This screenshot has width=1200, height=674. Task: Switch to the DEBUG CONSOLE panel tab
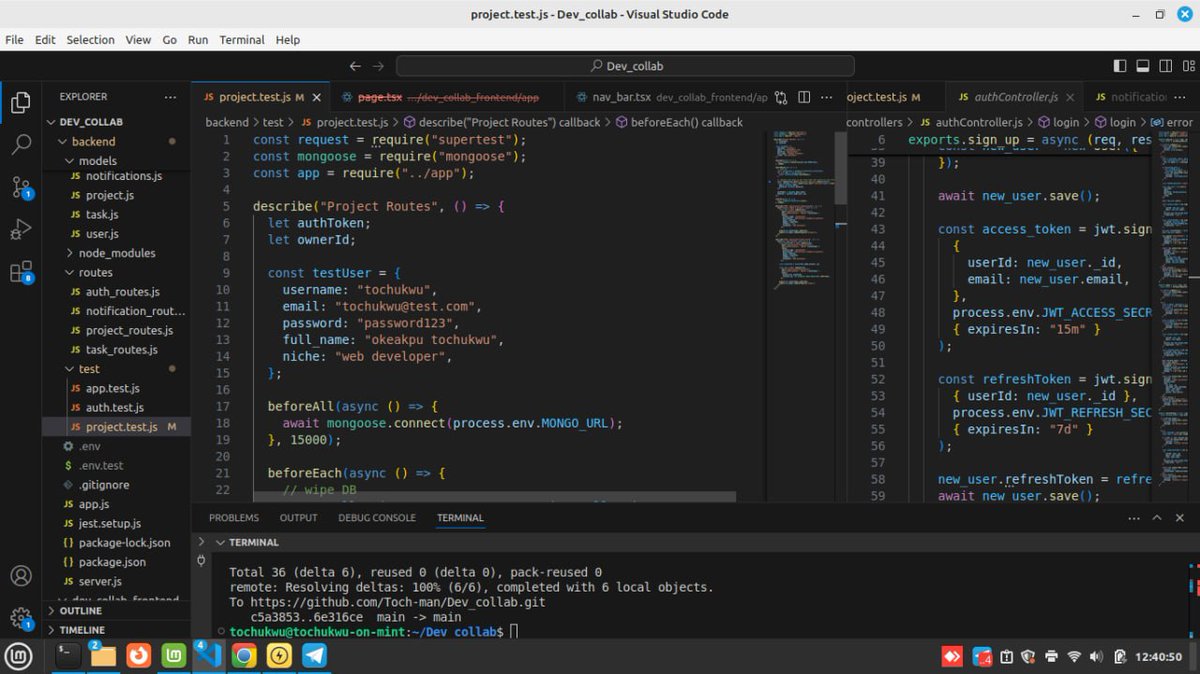377,518
